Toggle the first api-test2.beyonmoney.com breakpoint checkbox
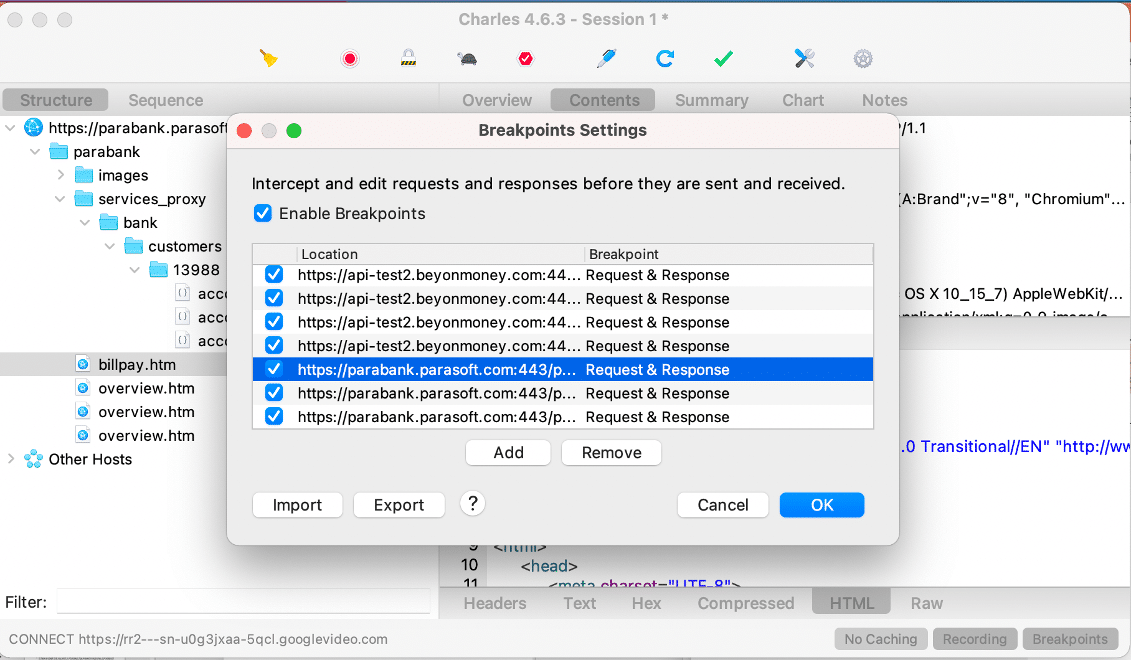Screen dimensions: 1132x660 tap(274, 275)
